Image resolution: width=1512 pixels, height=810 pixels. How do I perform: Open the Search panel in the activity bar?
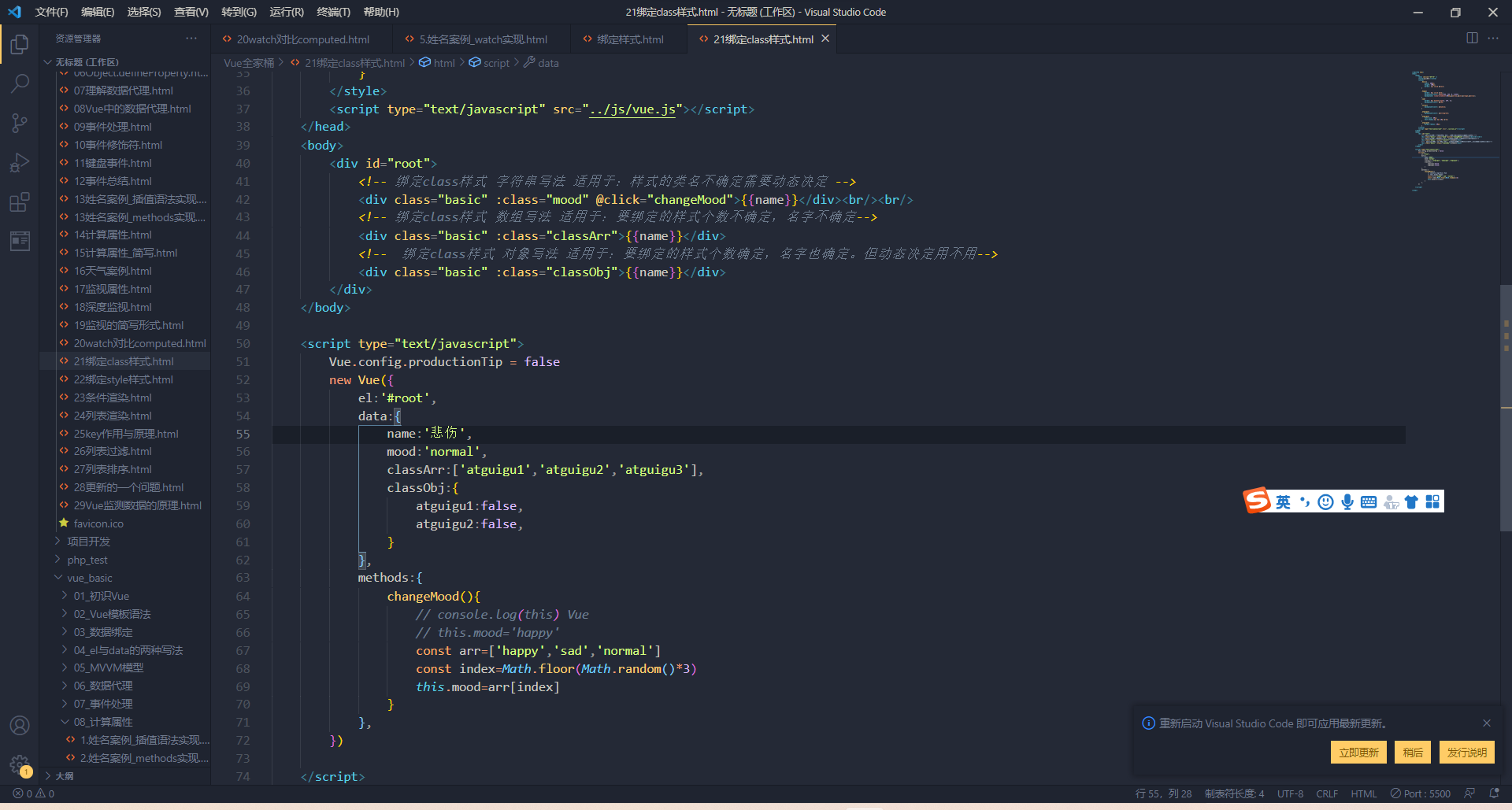[x=20, y=83]
